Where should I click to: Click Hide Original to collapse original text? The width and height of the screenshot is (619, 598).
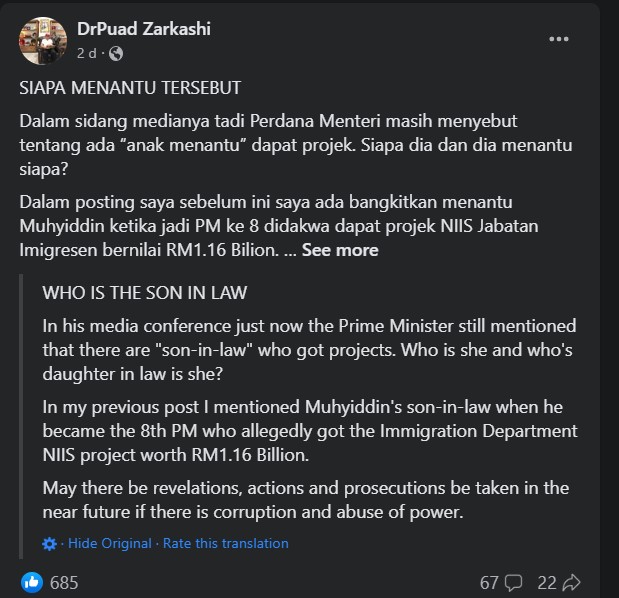pyautogui.click(x=110, y=544)
